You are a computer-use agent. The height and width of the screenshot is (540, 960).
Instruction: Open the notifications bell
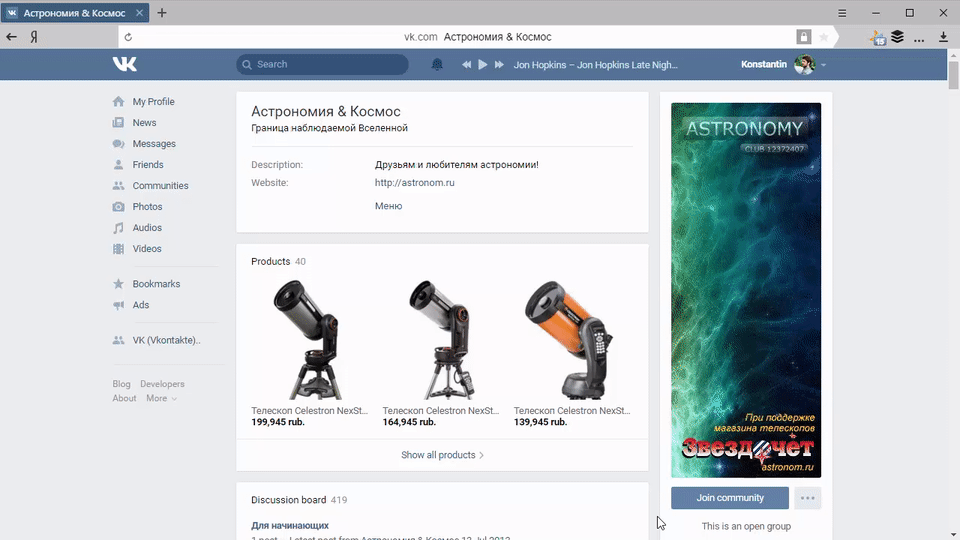(437, 65)
